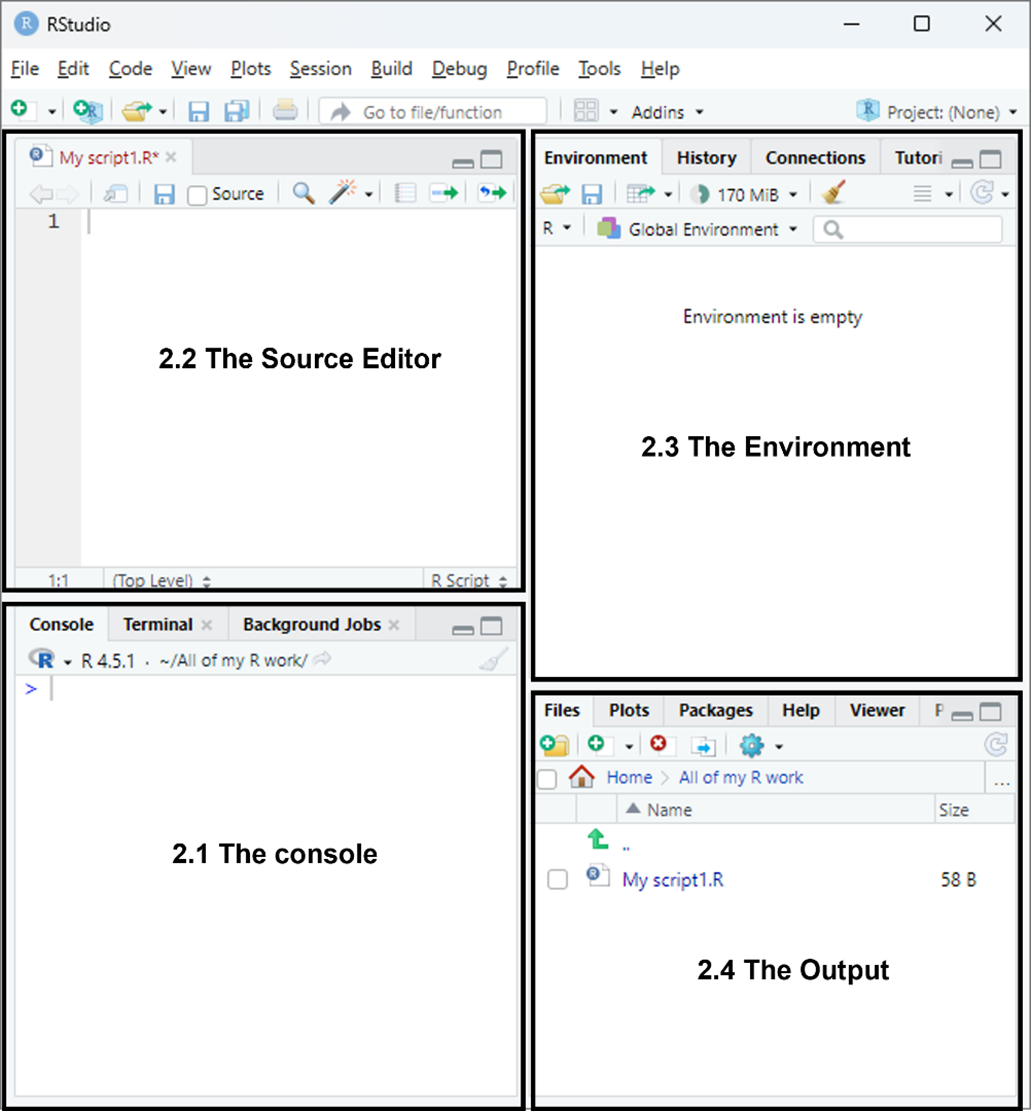Show script in new window icon
This screenshot has height=1111, width=1031.
(116, 193)
